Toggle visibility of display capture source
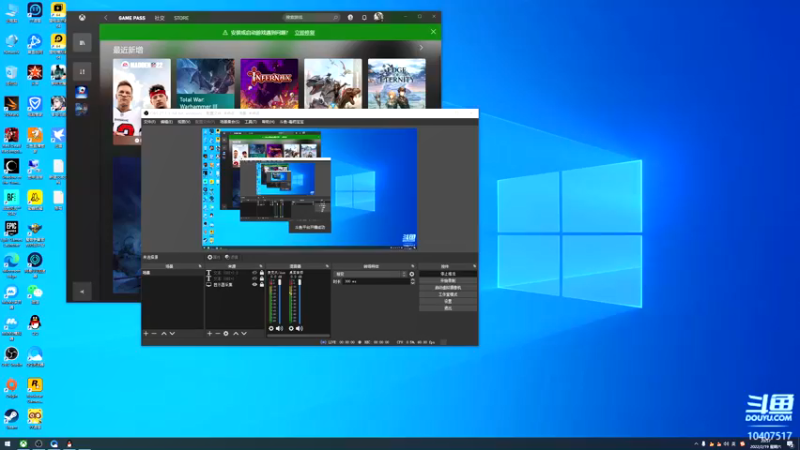 tap(255, 285)
